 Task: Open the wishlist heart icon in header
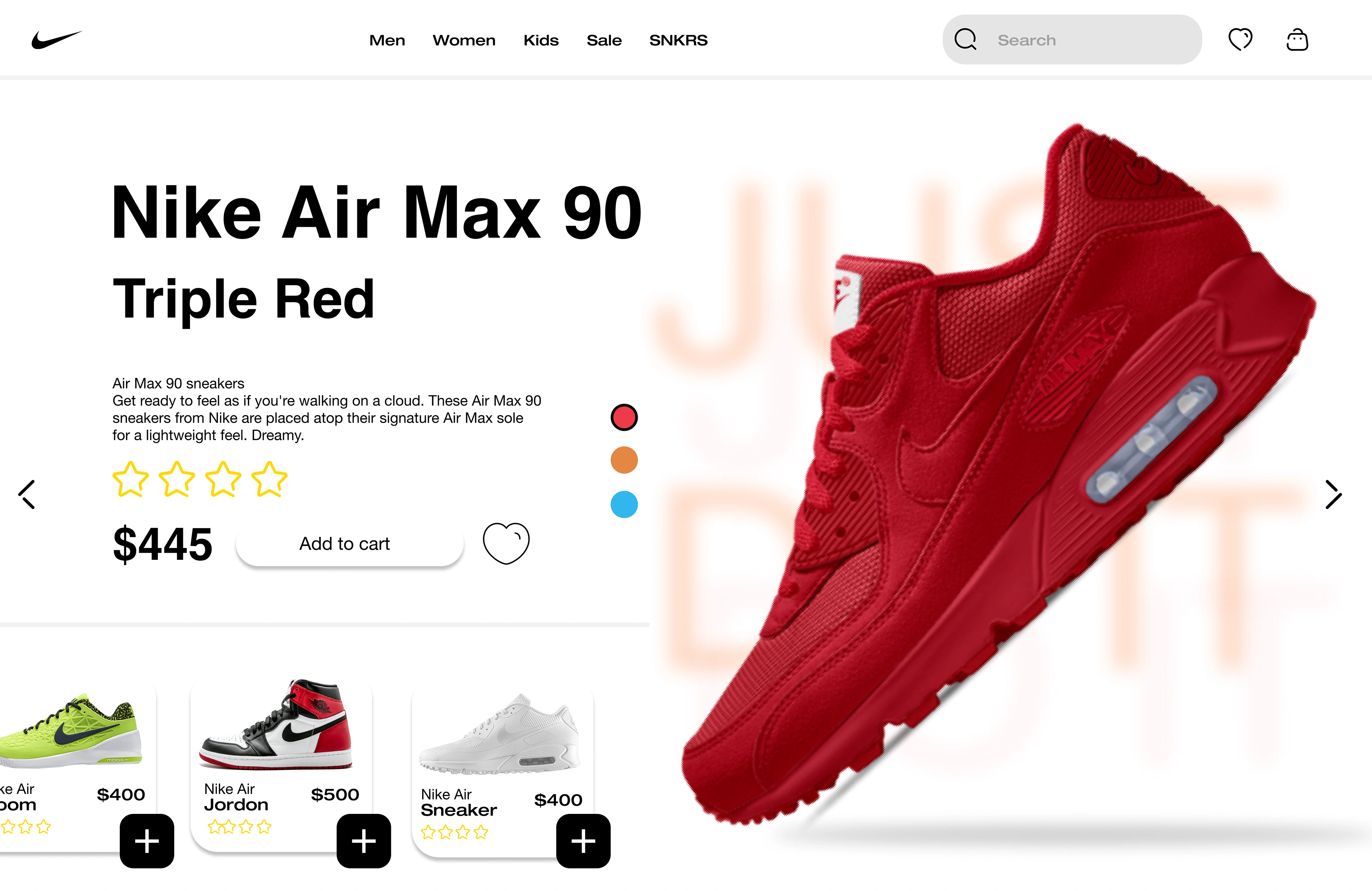(x=1240, y=39)
